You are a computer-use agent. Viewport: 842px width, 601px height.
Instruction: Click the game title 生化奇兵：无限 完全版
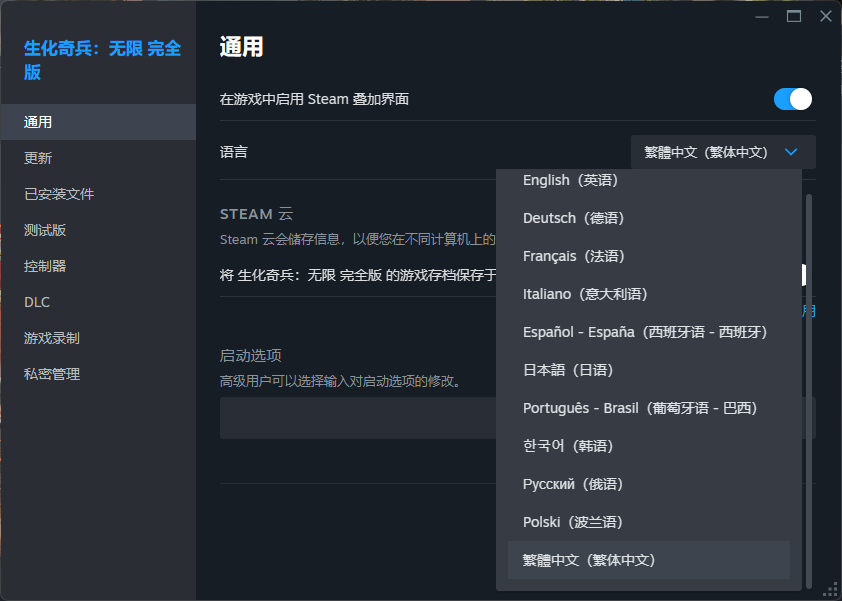coord(102,60)
